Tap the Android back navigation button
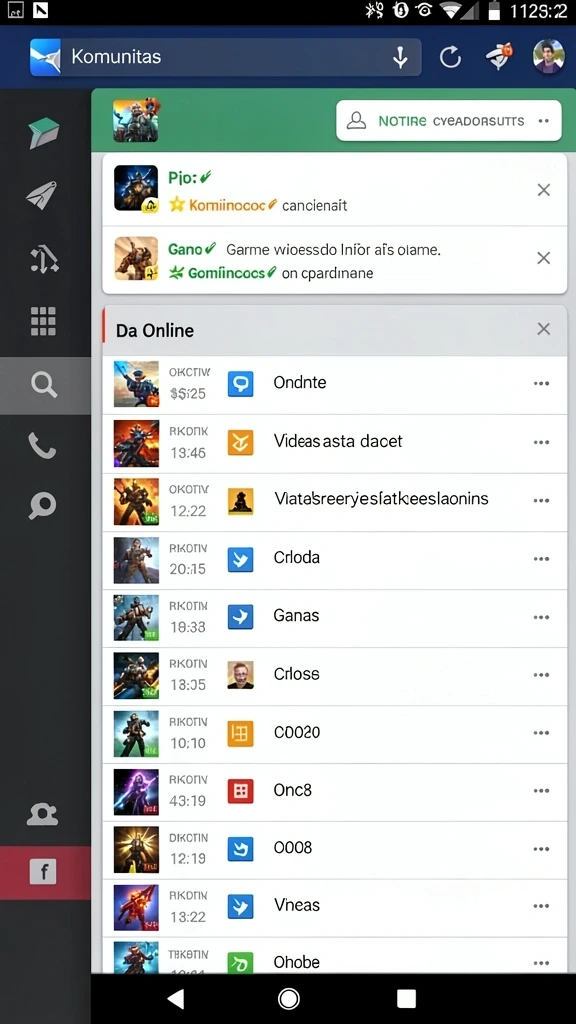Viewport: 576px width, 1024px height. click(175, 999)
